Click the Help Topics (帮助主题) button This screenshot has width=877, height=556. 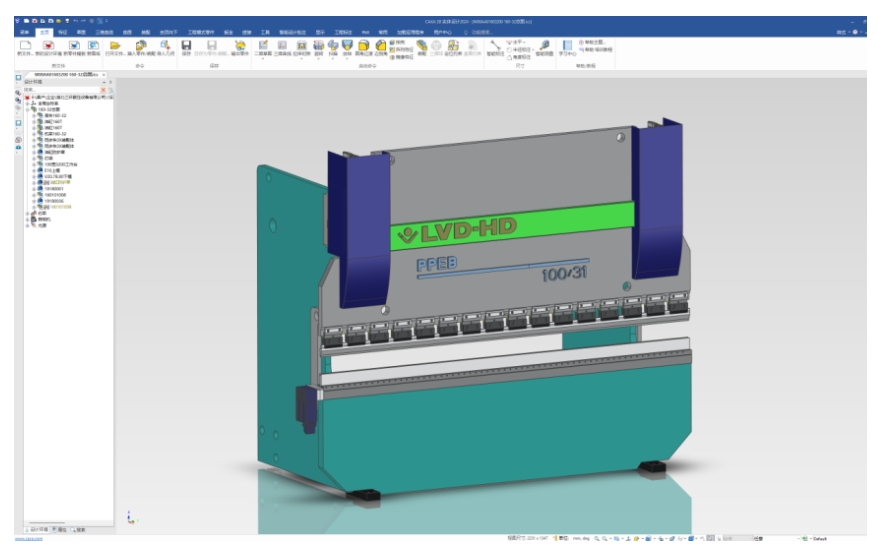pos(592,42)
